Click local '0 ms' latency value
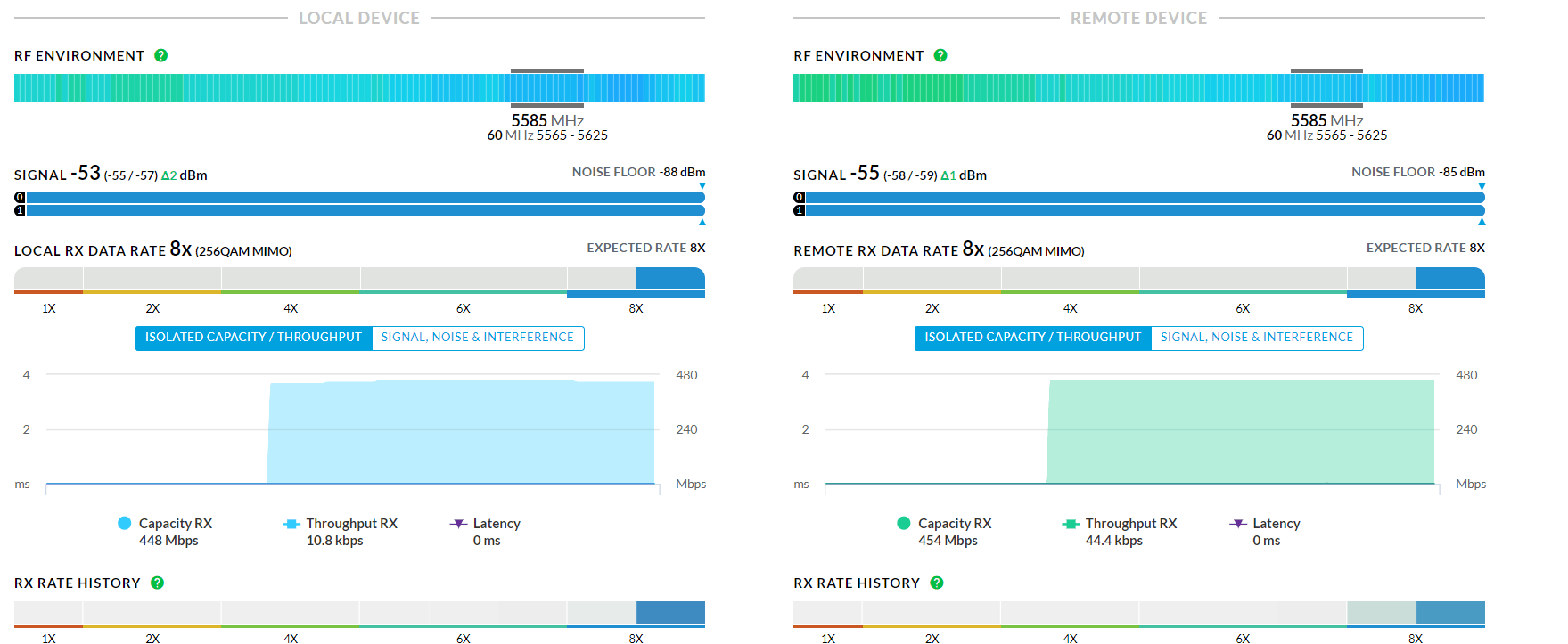 click(x=487, y=541)
